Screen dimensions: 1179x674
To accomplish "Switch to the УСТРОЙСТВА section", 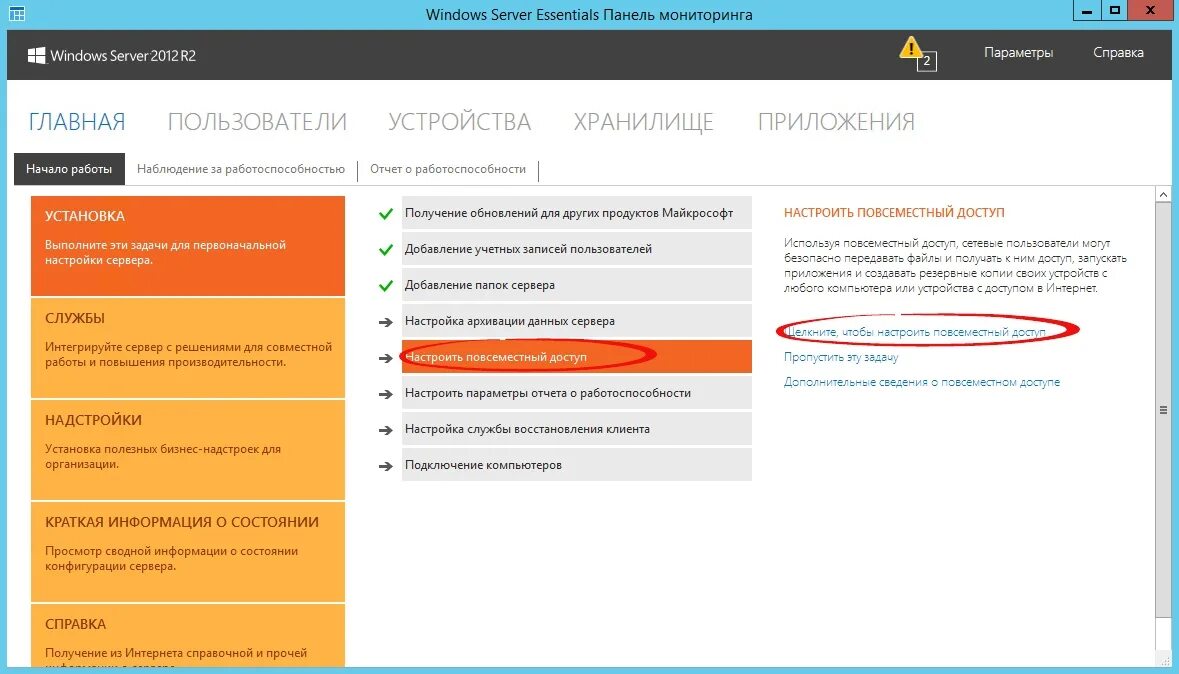I will click(459, 122).
